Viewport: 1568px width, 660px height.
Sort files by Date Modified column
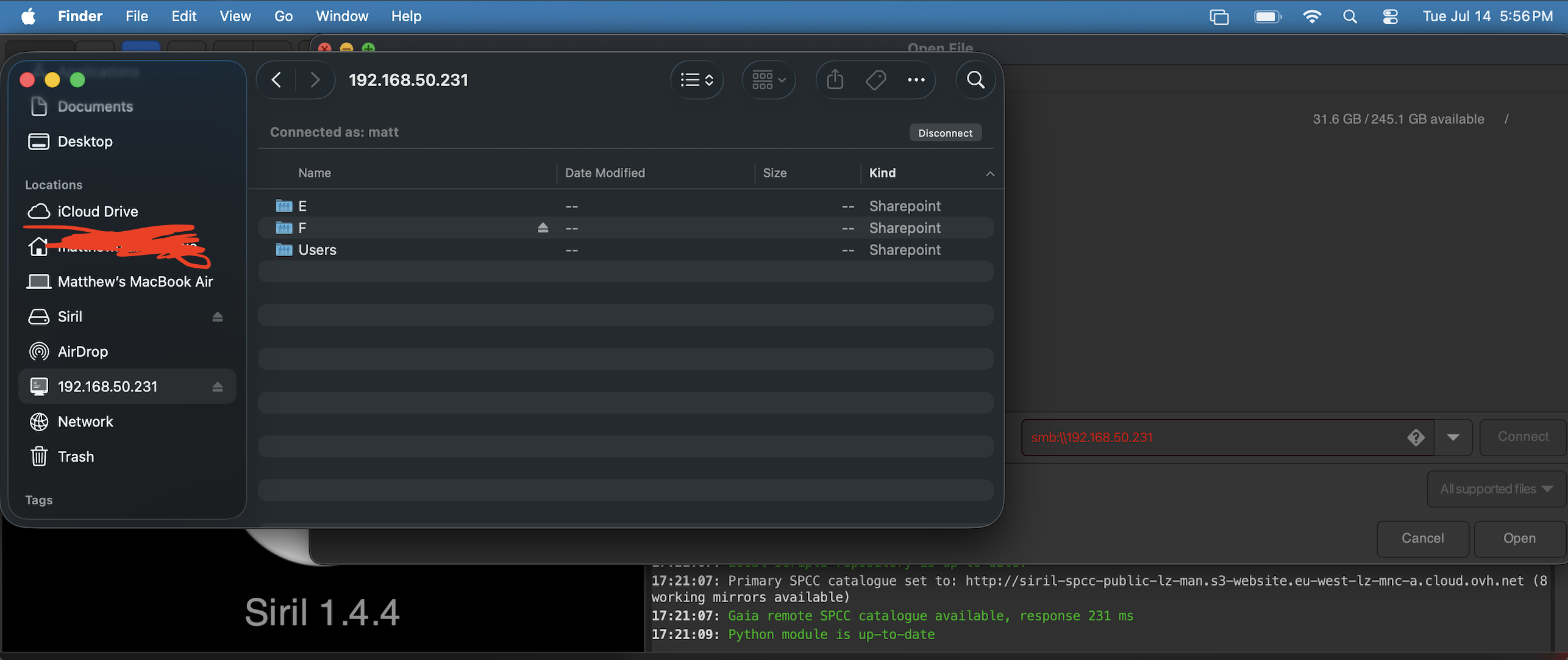[605, 173]
